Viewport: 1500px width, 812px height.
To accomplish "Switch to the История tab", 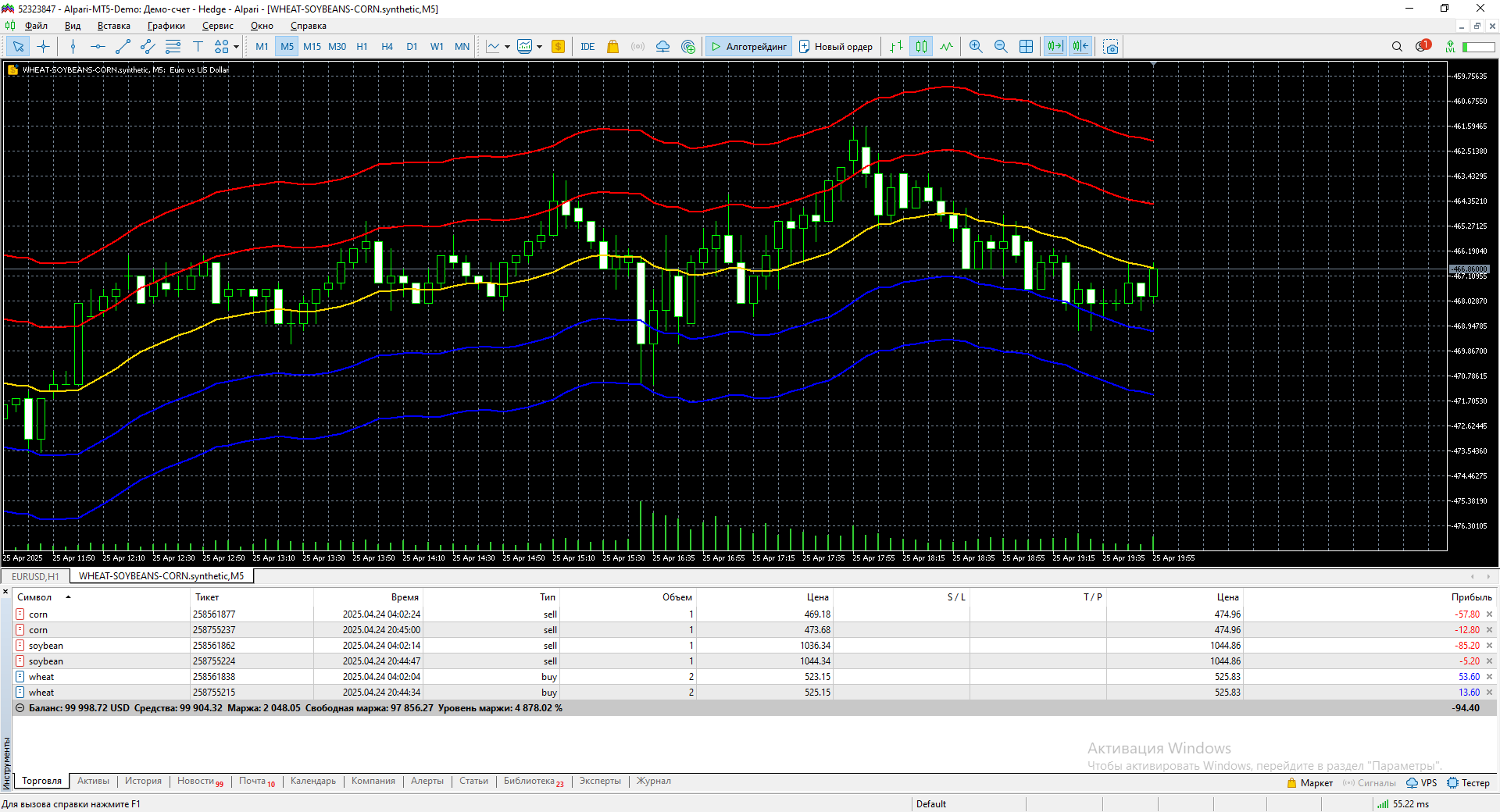I will pyautogui.click(x=143, y=781).
